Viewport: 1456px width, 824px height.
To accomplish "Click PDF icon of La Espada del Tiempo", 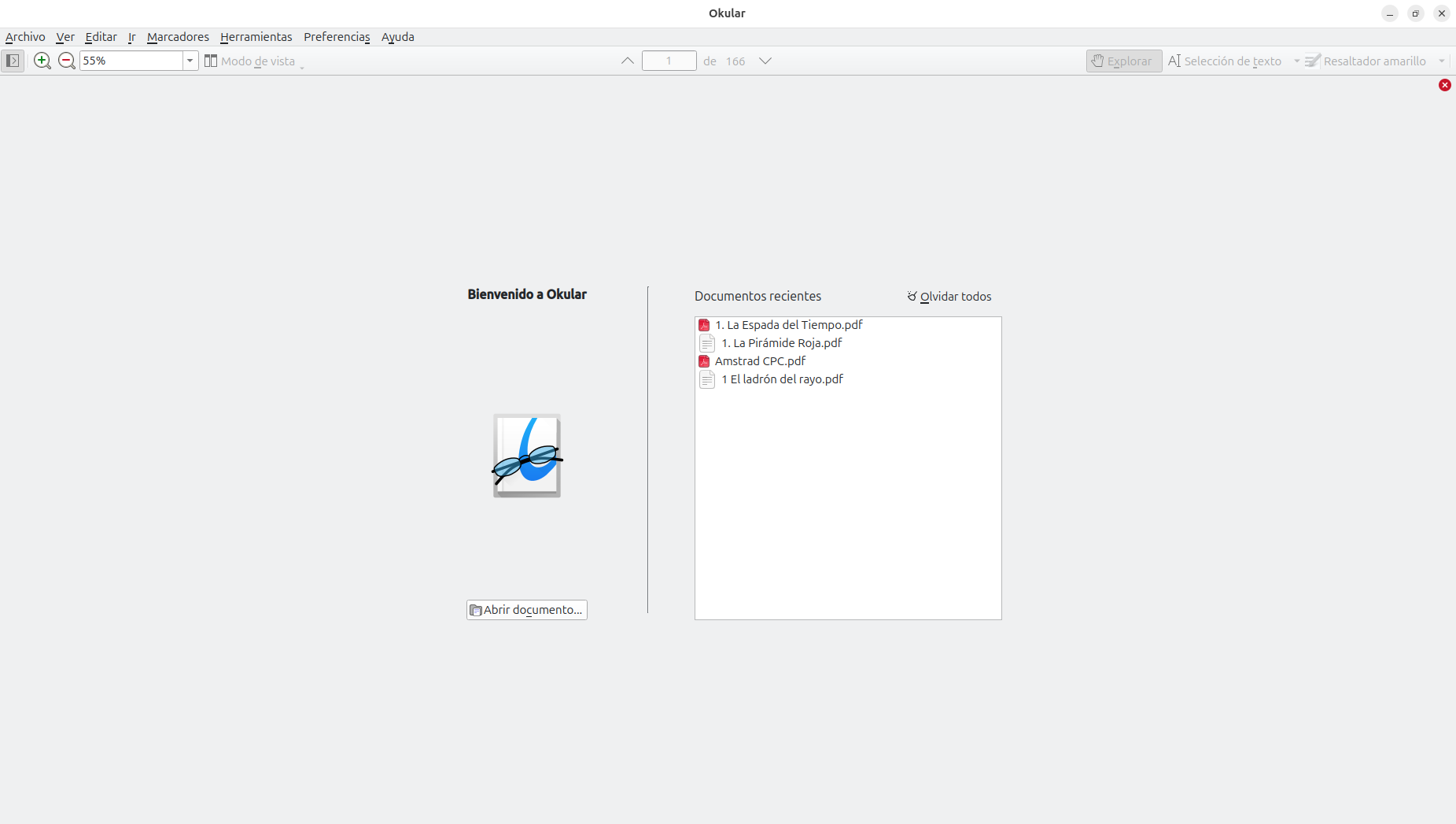I will click(x=704, y=325).
